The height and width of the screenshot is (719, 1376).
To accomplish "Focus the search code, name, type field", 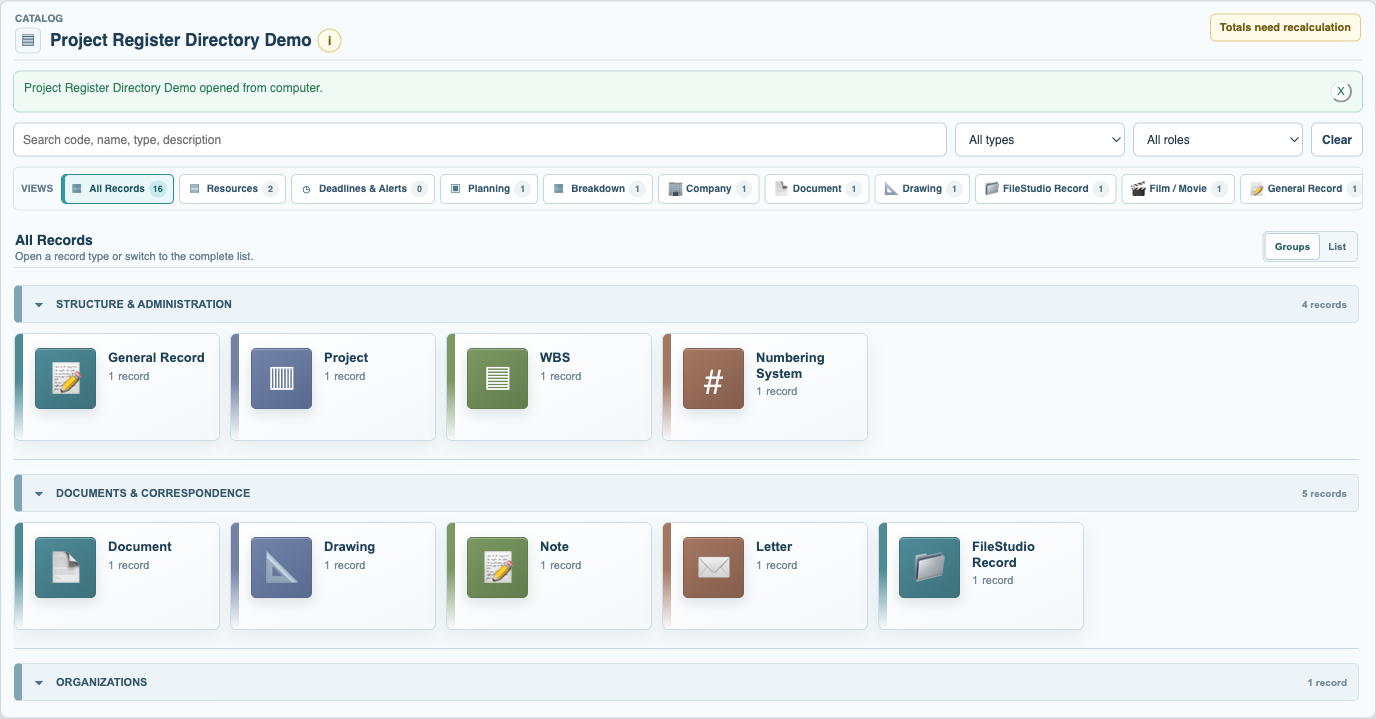I will click(x=480, y=140).
